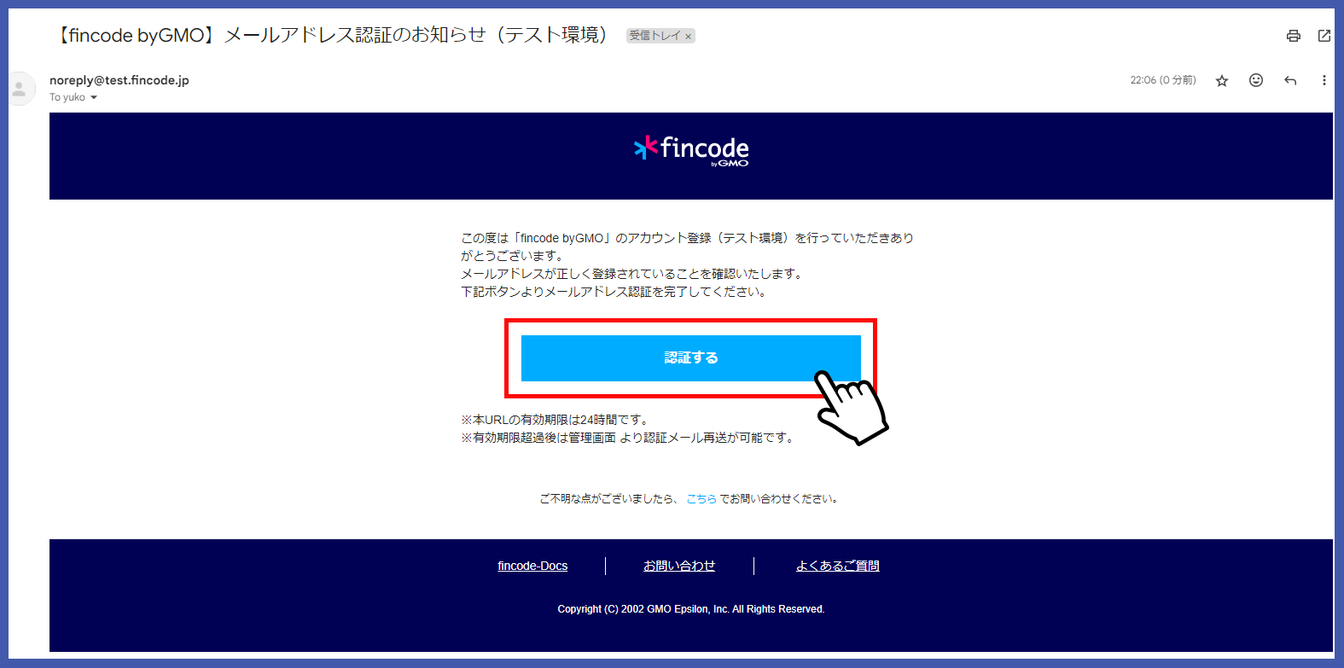Click the fincode byGMO logo

point(691,150)
